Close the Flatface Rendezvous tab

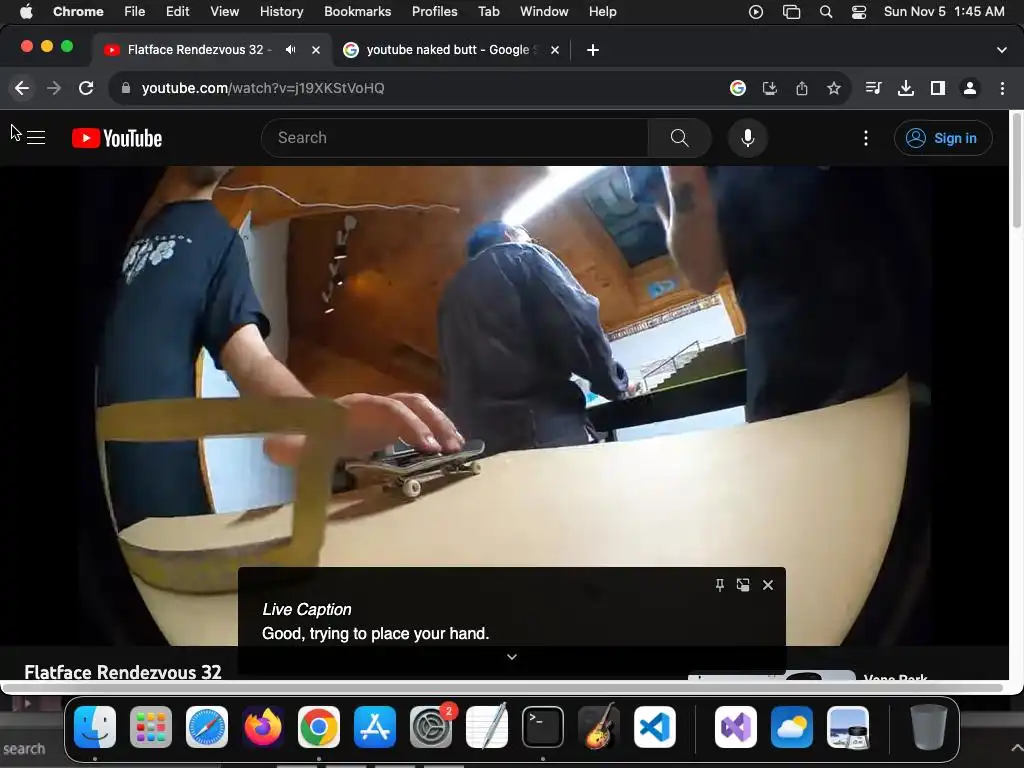[x=316, y=50]
